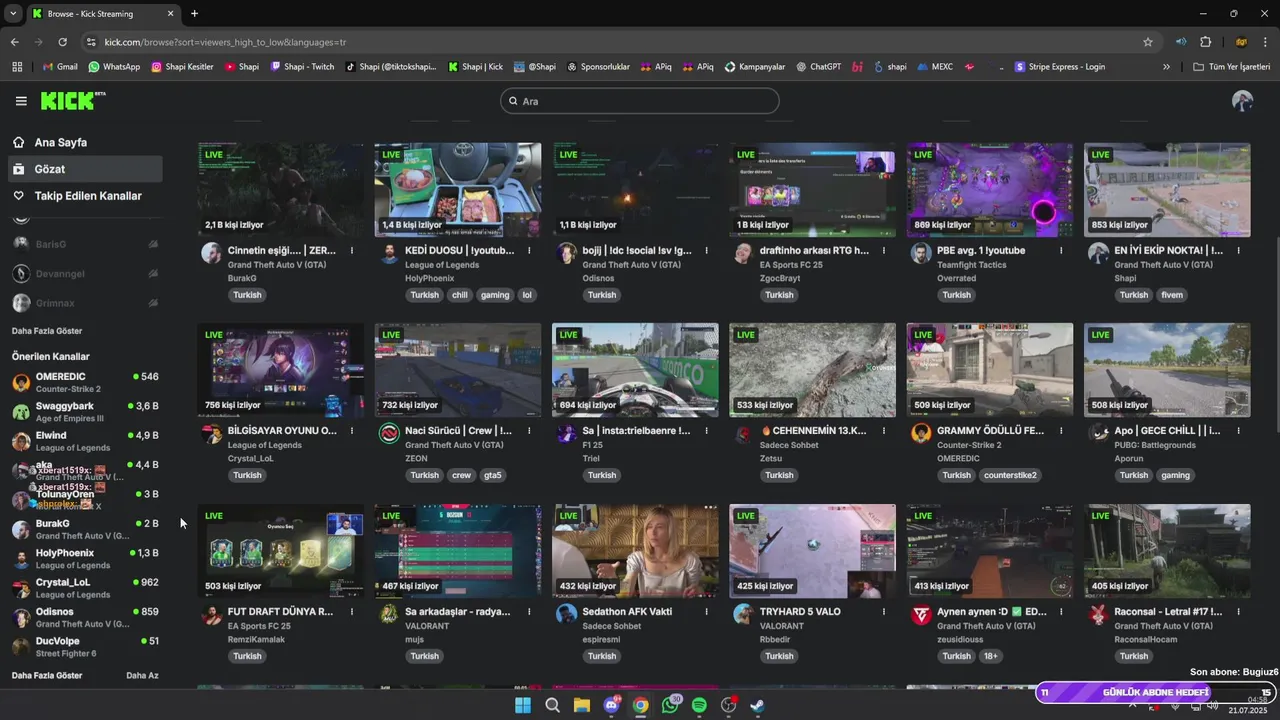
Task: Click OMEREDIC avatar under GRAMMY ÖDÜLLÜ stream
Action: click(921, 434)
